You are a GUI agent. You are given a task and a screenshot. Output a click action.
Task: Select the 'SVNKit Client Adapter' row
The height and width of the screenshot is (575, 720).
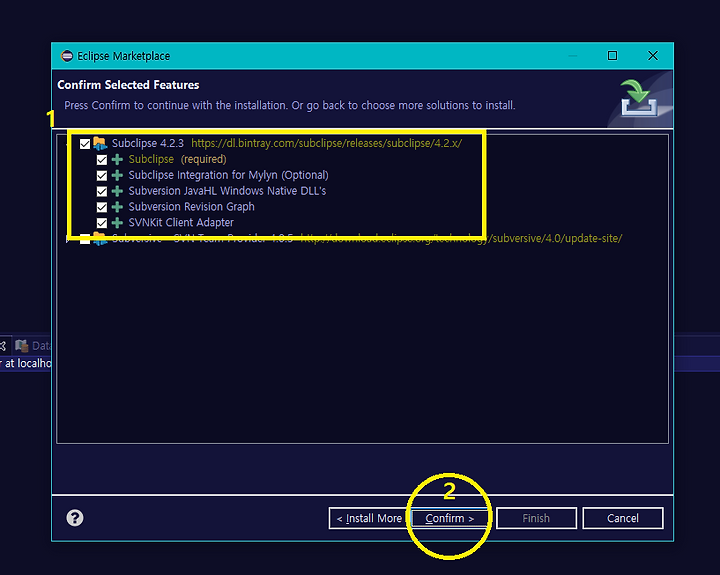181,223
